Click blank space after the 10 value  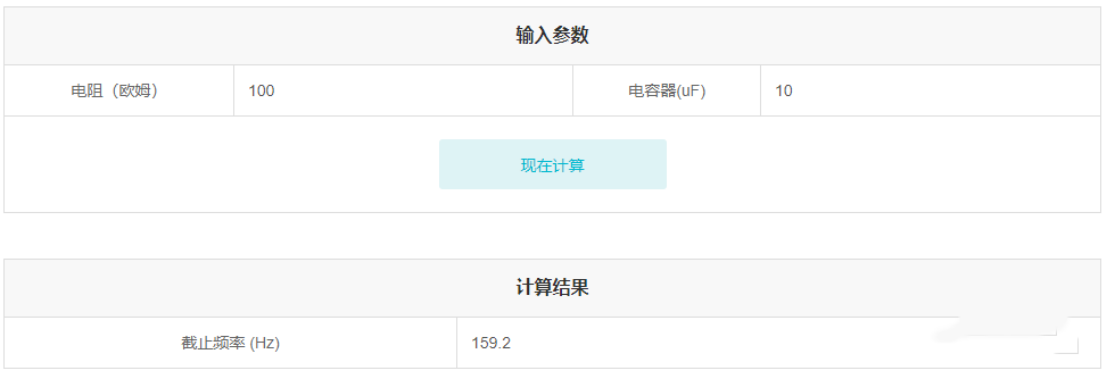point(945,90)
